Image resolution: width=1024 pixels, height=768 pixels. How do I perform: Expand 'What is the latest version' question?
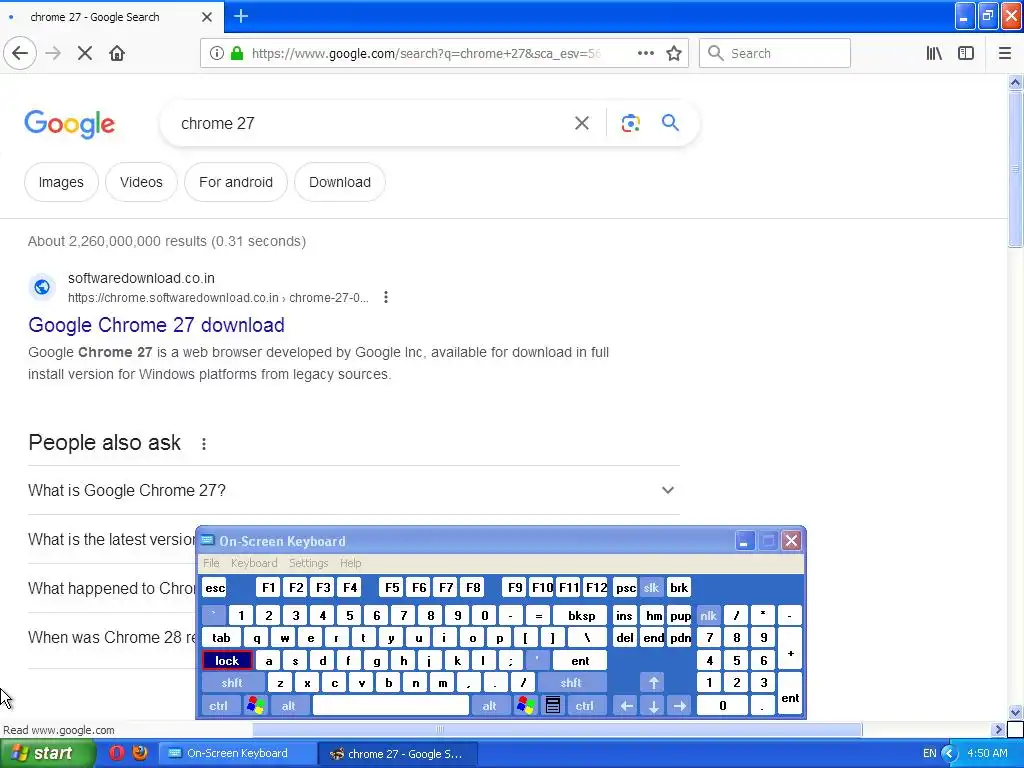[x=112, y=539]
